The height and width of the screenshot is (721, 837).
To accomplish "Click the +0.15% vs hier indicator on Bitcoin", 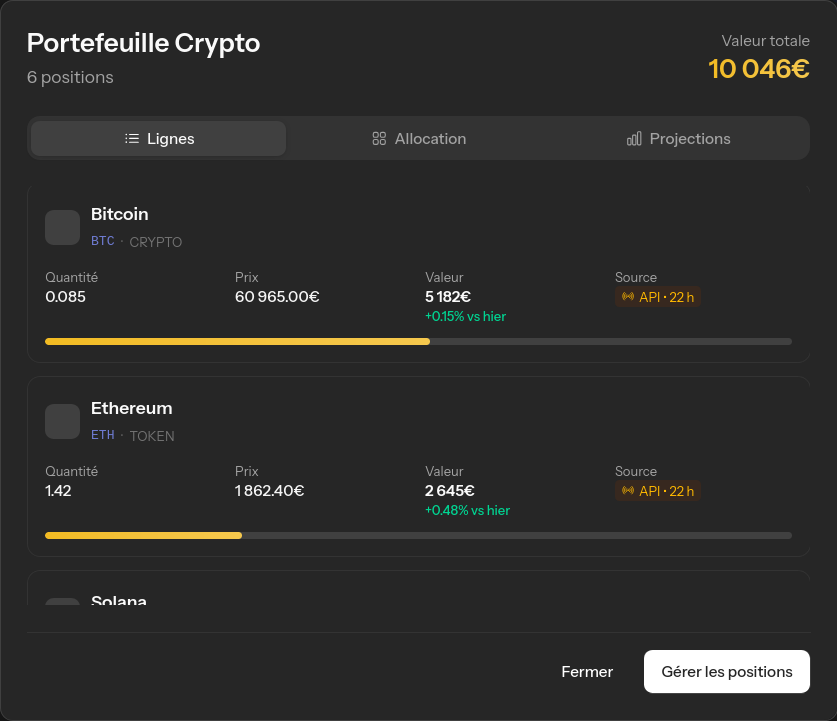I will coord(466,315).
